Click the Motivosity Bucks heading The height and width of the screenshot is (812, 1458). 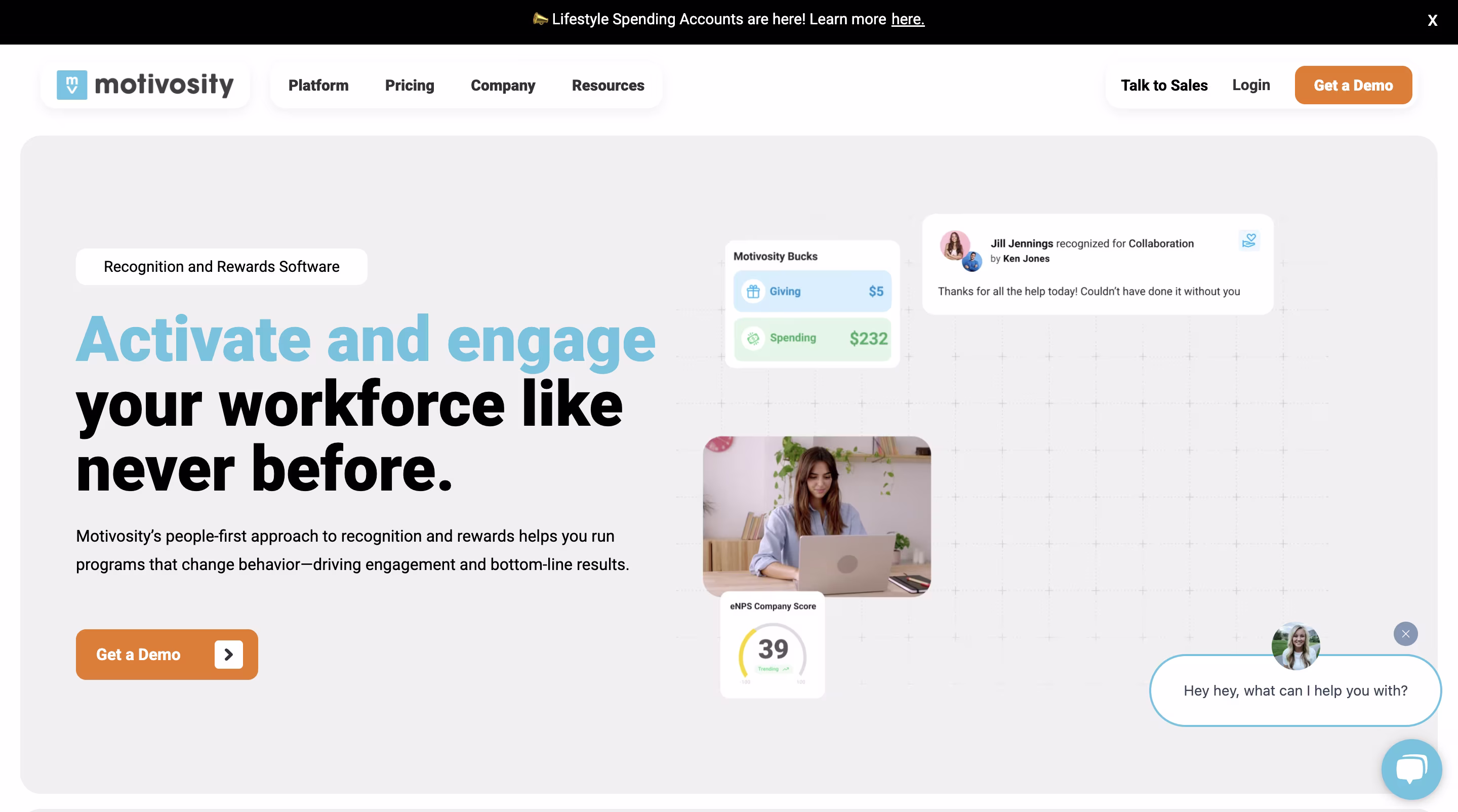click(775, 256)
